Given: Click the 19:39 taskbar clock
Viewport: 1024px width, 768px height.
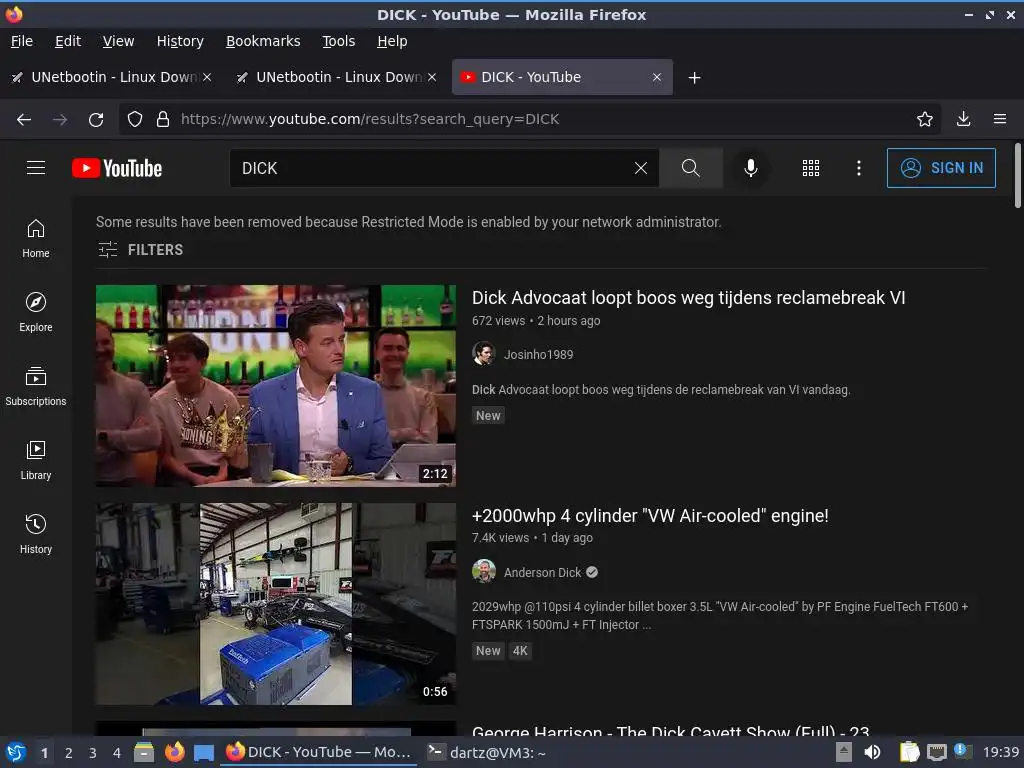Looking at the screenshot, I should [1000, 752].
